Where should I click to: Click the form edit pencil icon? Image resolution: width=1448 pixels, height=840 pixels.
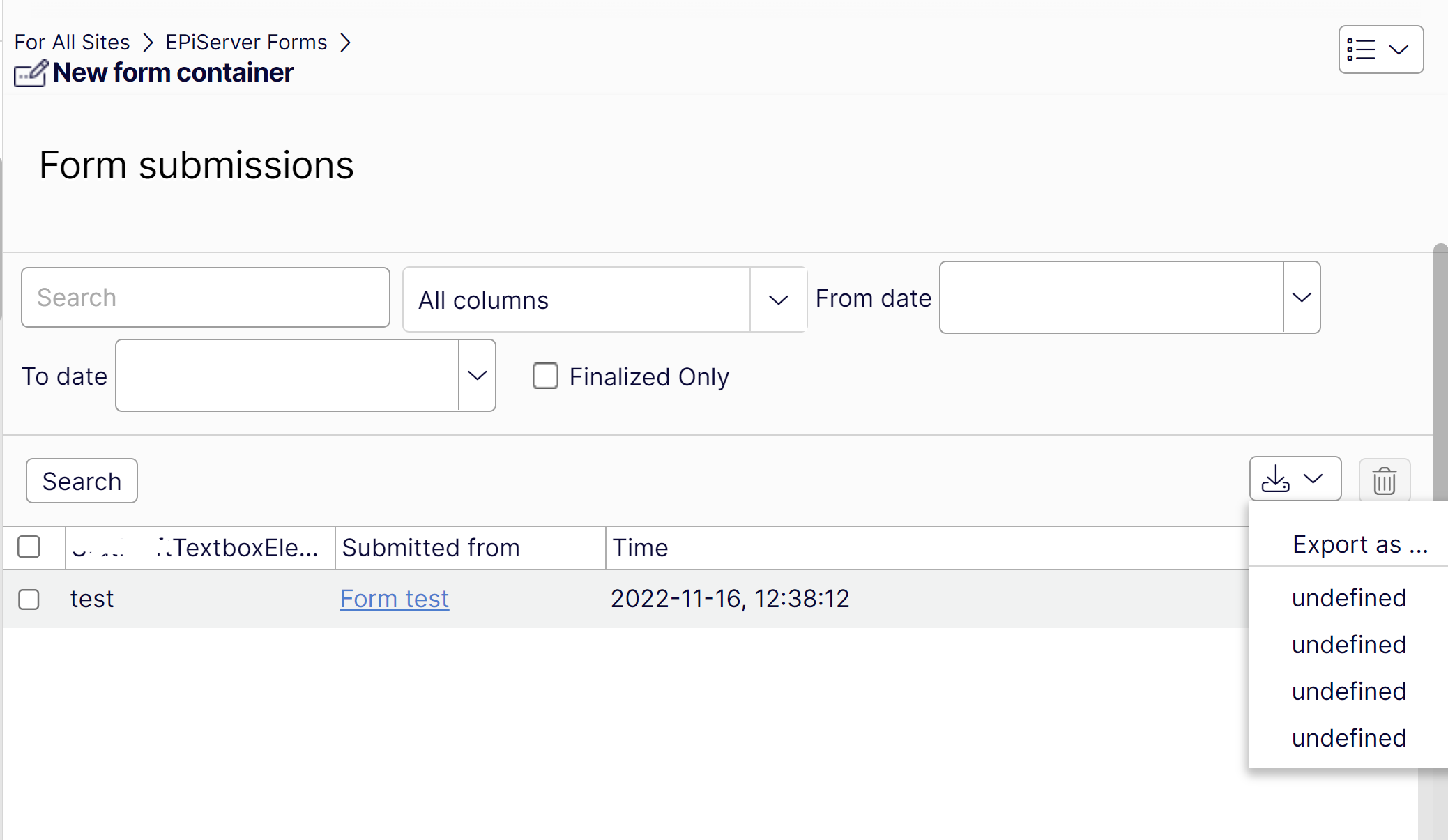(x=31, y=73)
